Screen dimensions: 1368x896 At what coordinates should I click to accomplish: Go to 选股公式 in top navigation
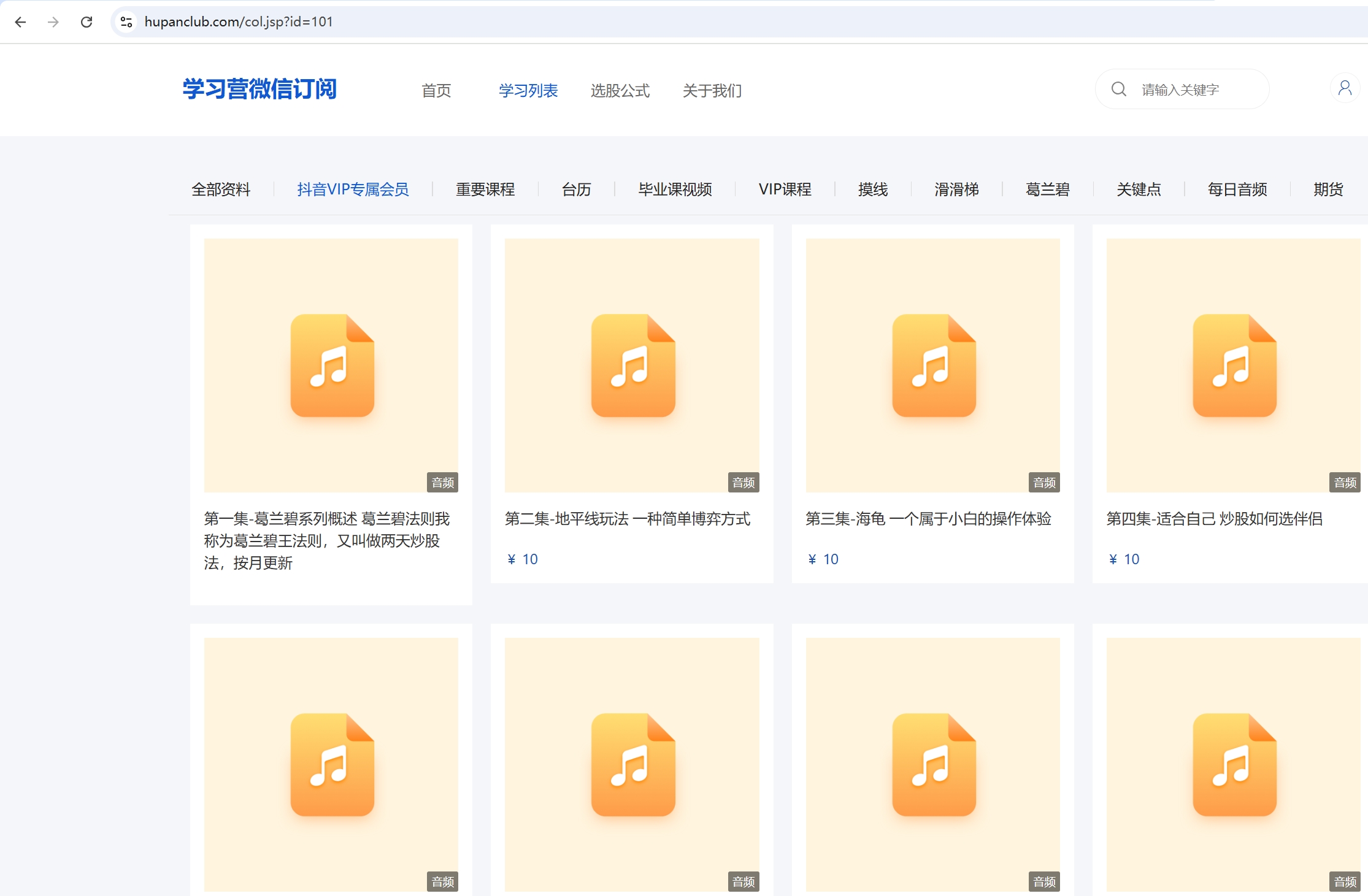pyautogui.click(x=620, y=91)
